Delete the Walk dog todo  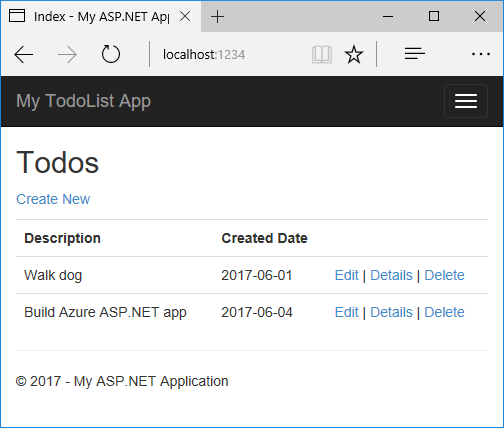pos(444,275)
